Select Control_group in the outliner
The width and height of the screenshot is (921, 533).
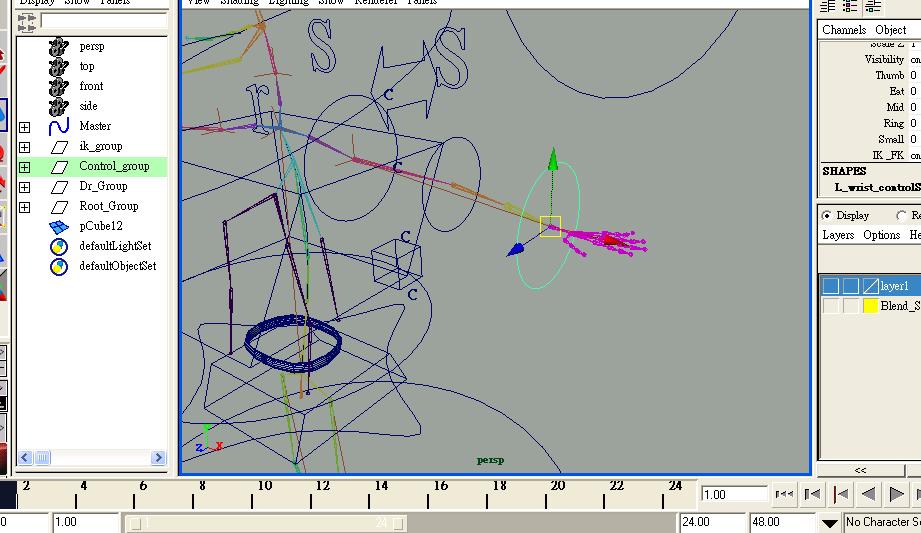click(x=114, y=166)
